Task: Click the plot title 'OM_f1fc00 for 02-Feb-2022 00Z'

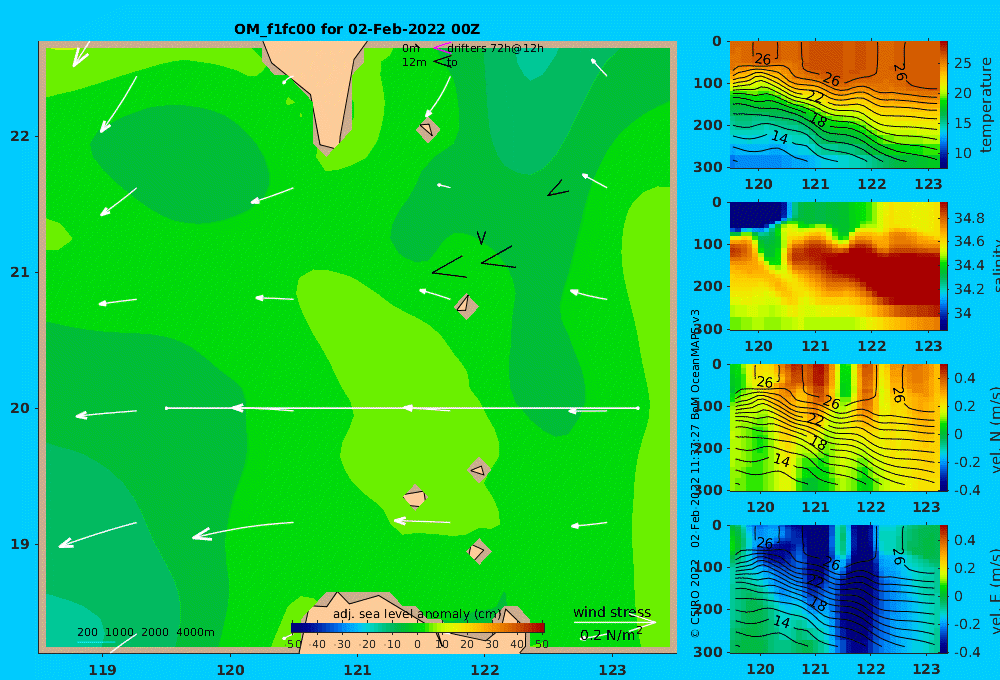Action: 357,29
